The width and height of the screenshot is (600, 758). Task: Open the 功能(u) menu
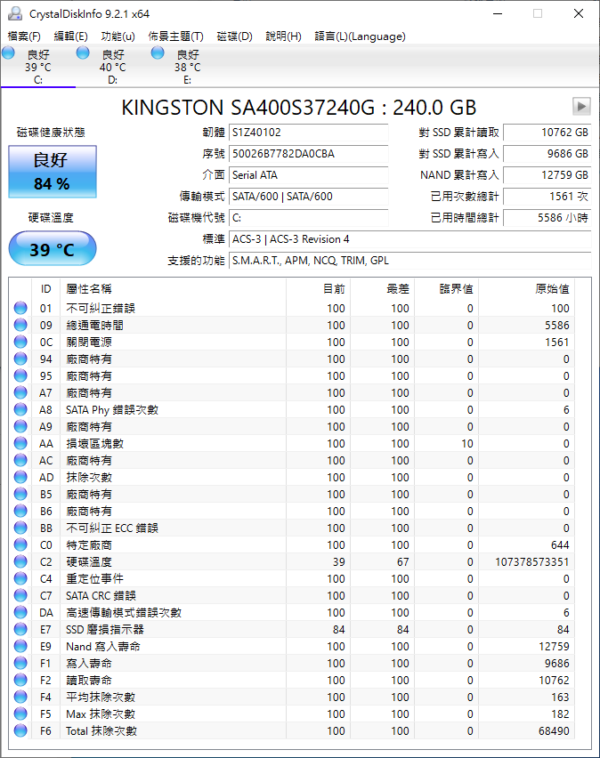click(x=118, y=36)
